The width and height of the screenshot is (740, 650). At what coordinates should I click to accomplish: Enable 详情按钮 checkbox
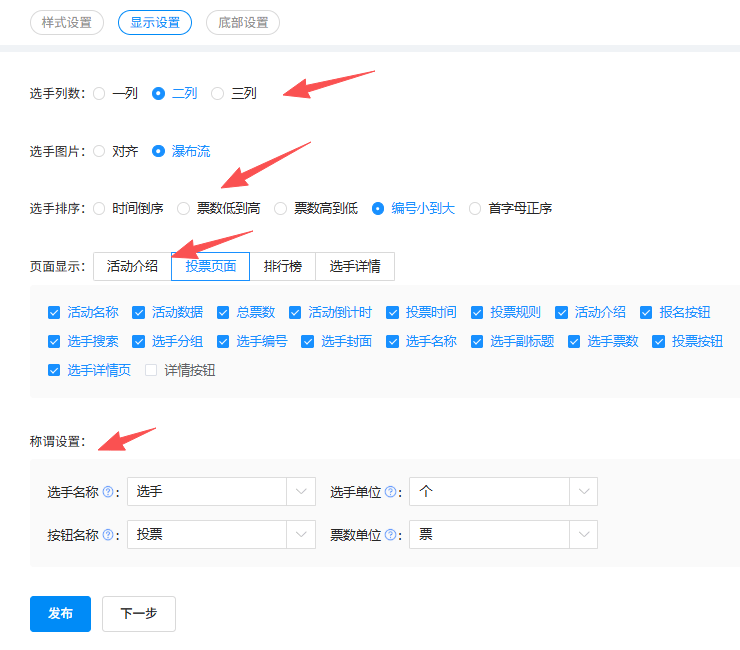click(x=151, y=371)
